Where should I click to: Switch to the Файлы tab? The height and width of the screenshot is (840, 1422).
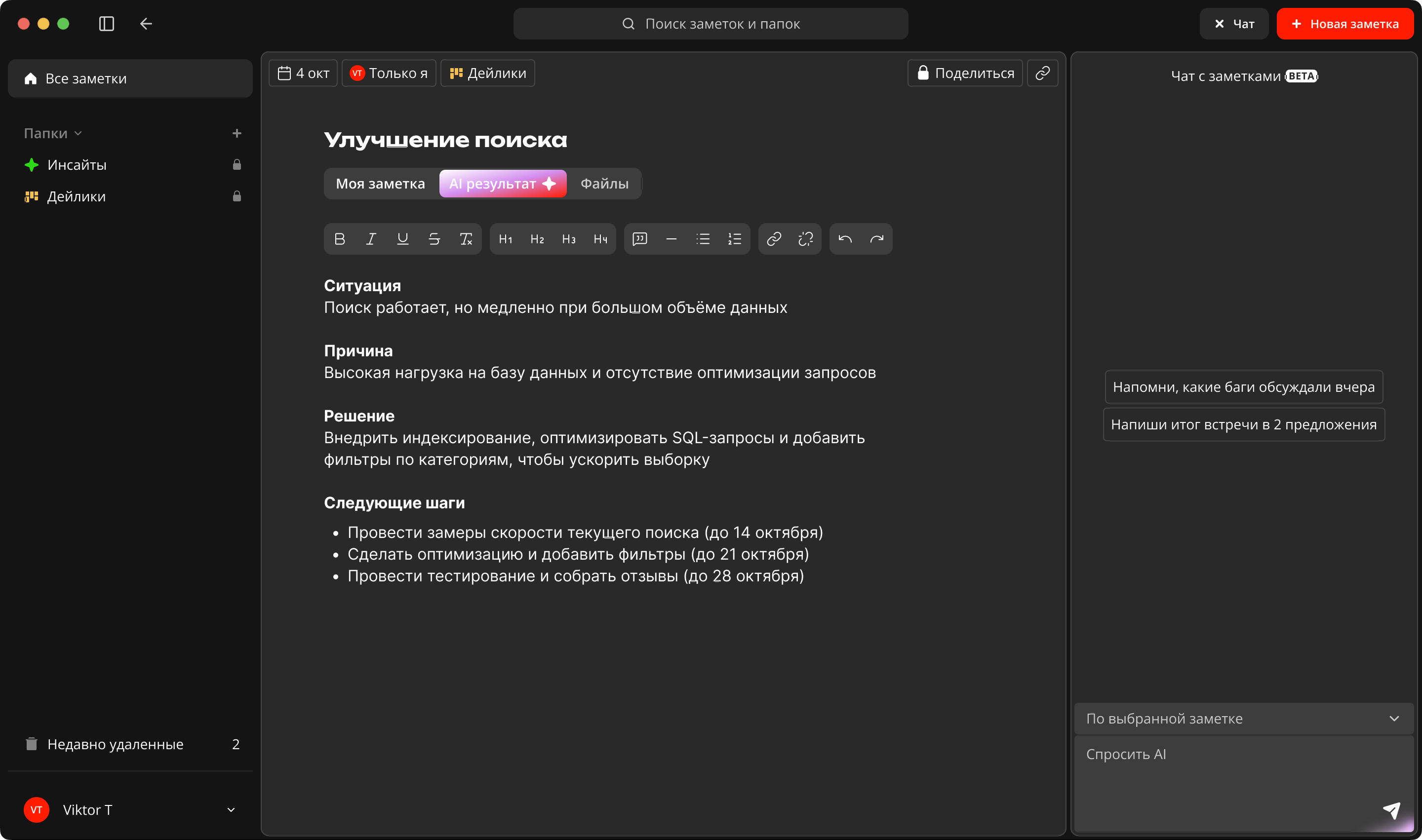604,184
